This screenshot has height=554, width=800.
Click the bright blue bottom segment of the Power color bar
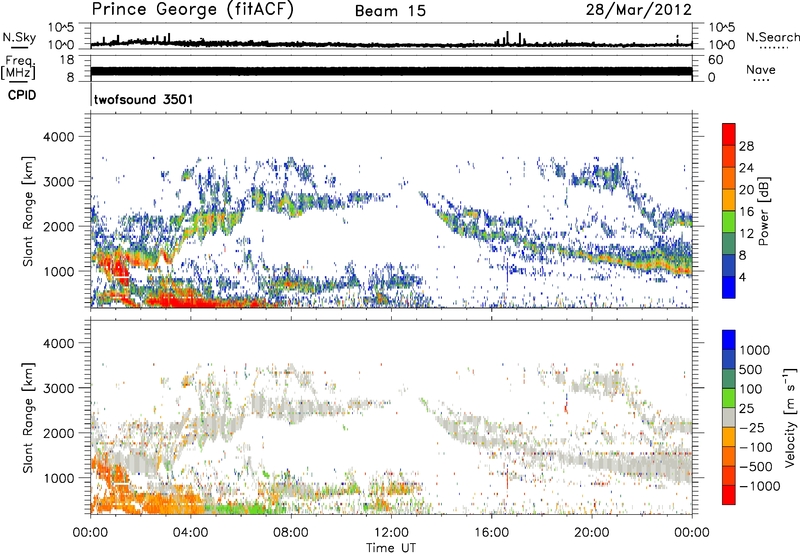pyautogui.click(x=729, y=287)
